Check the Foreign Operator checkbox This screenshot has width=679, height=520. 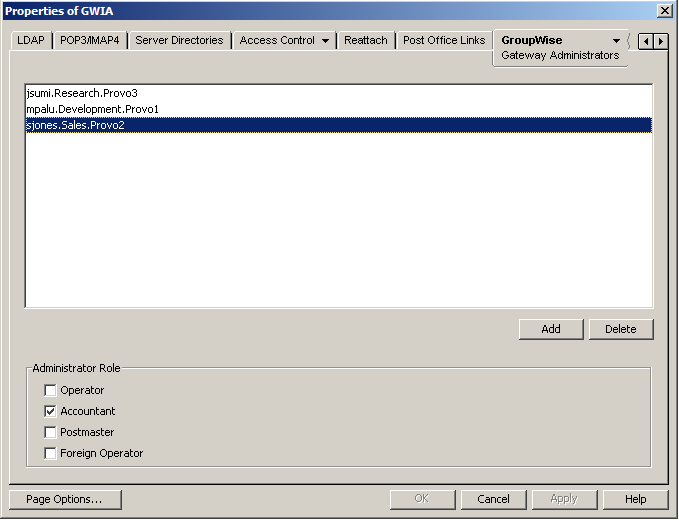click(50, 453)
